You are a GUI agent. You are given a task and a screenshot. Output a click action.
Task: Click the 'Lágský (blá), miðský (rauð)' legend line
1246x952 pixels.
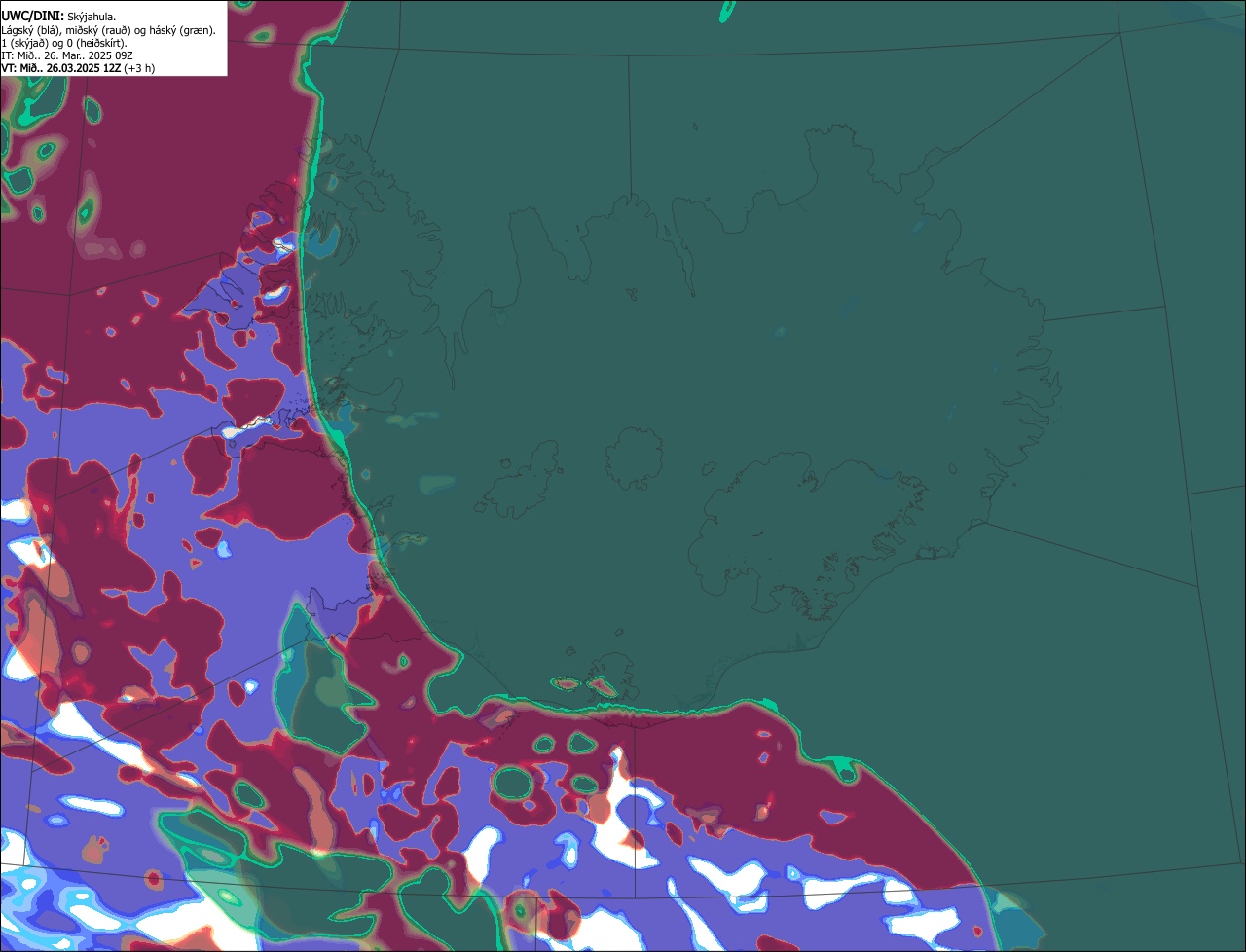click(x=109, y=29)
